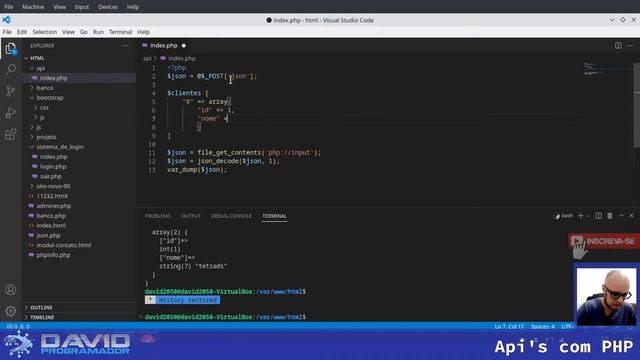640x360 pixels.
Task: Click the VS Code logo icon
Action: click(x=7, y=20)
